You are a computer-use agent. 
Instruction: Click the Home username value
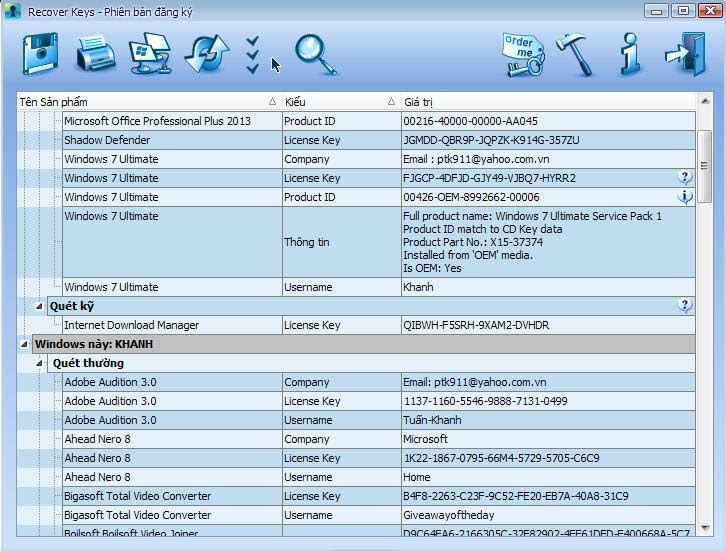click(417, 477)
